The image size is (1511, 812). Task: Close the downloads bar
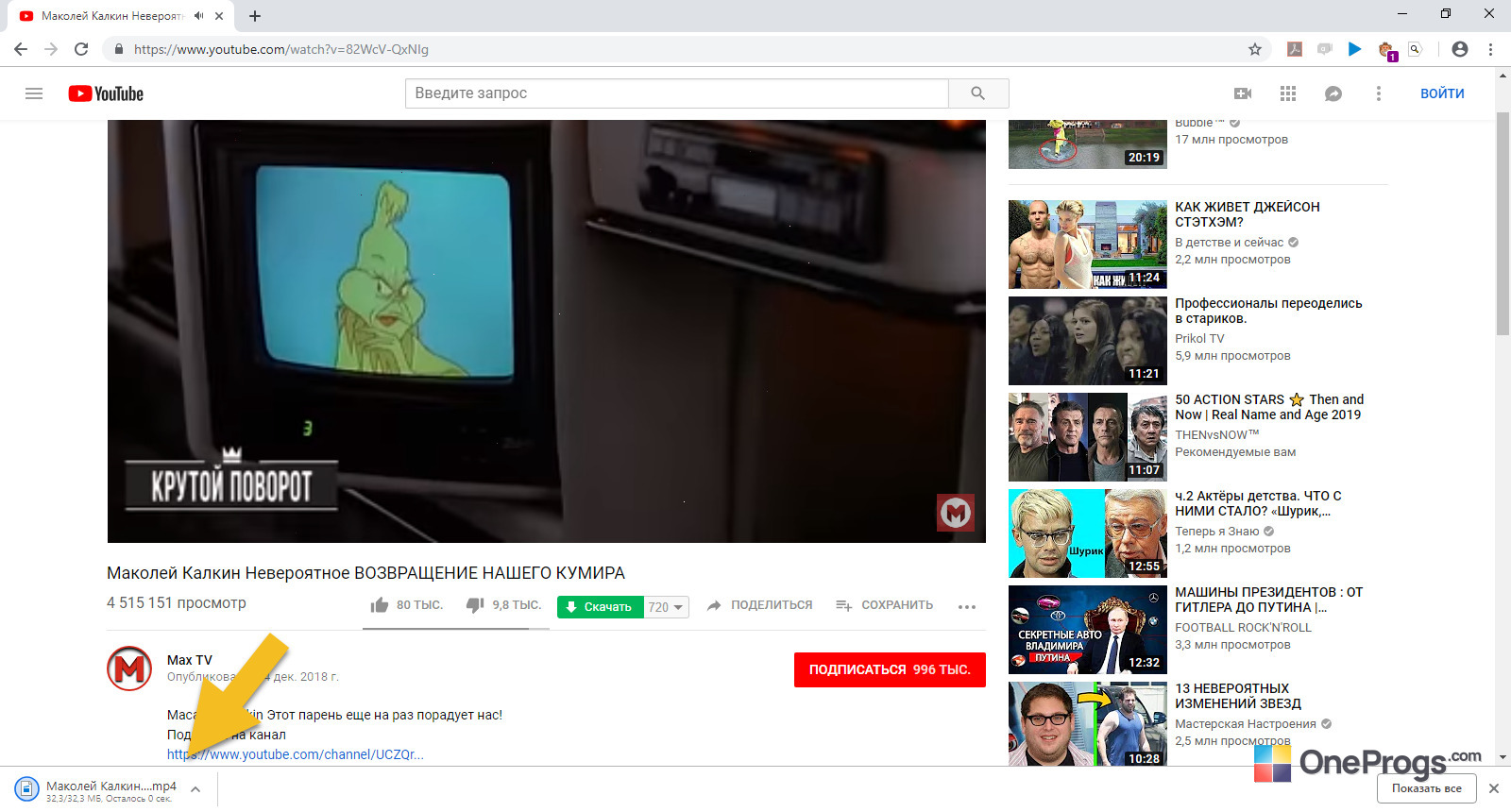1494,788
